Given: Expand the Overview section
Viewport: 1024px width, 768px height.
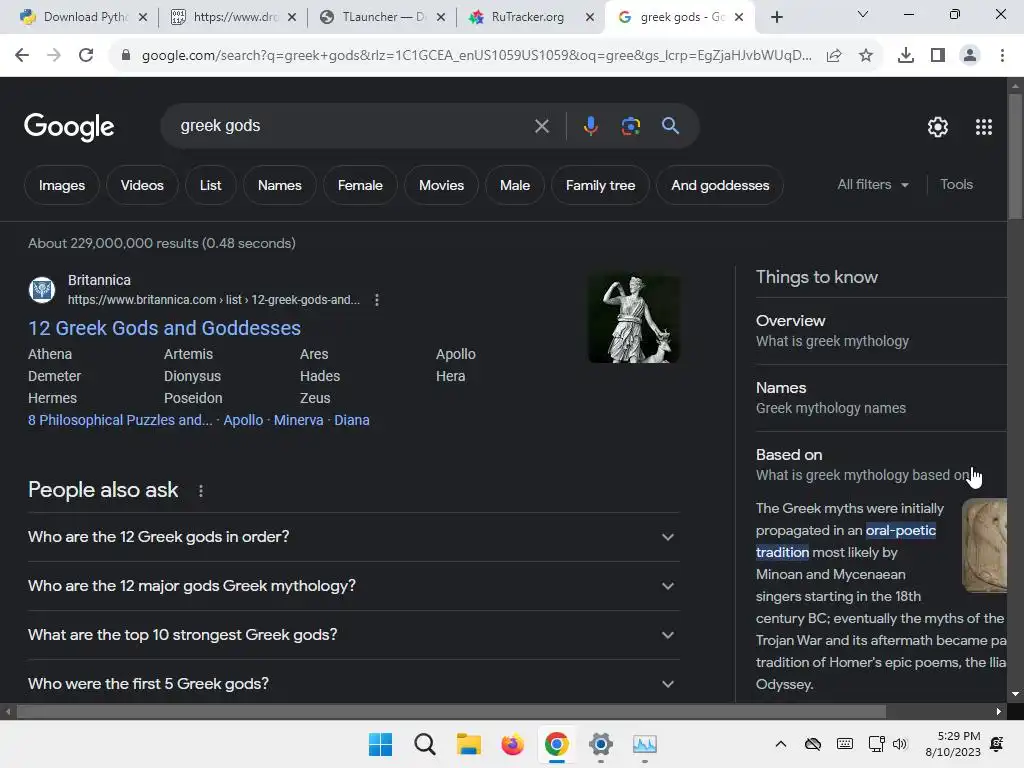Looking at the screenshot, I should tap(881, 331).
